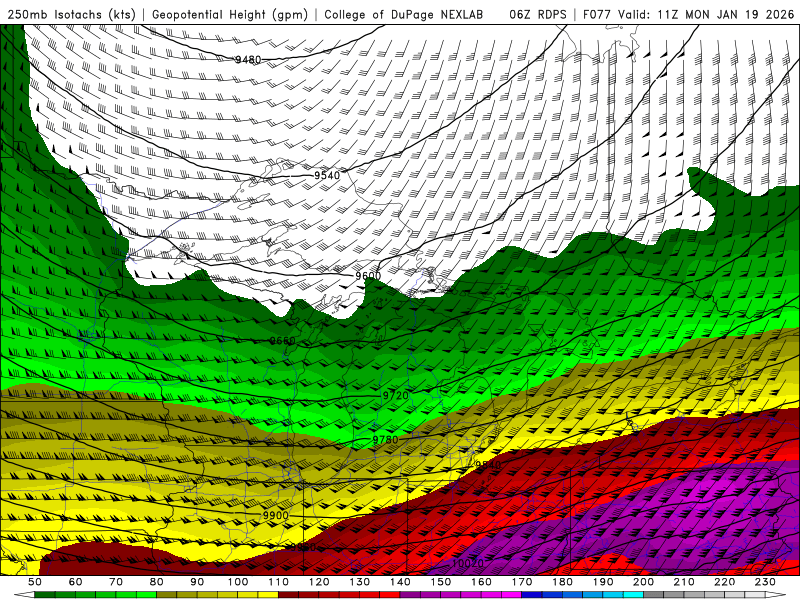This screenshot has width=800, height=600.
Task: Click the 110 value on the color scale
Action: tap(278, 582)
